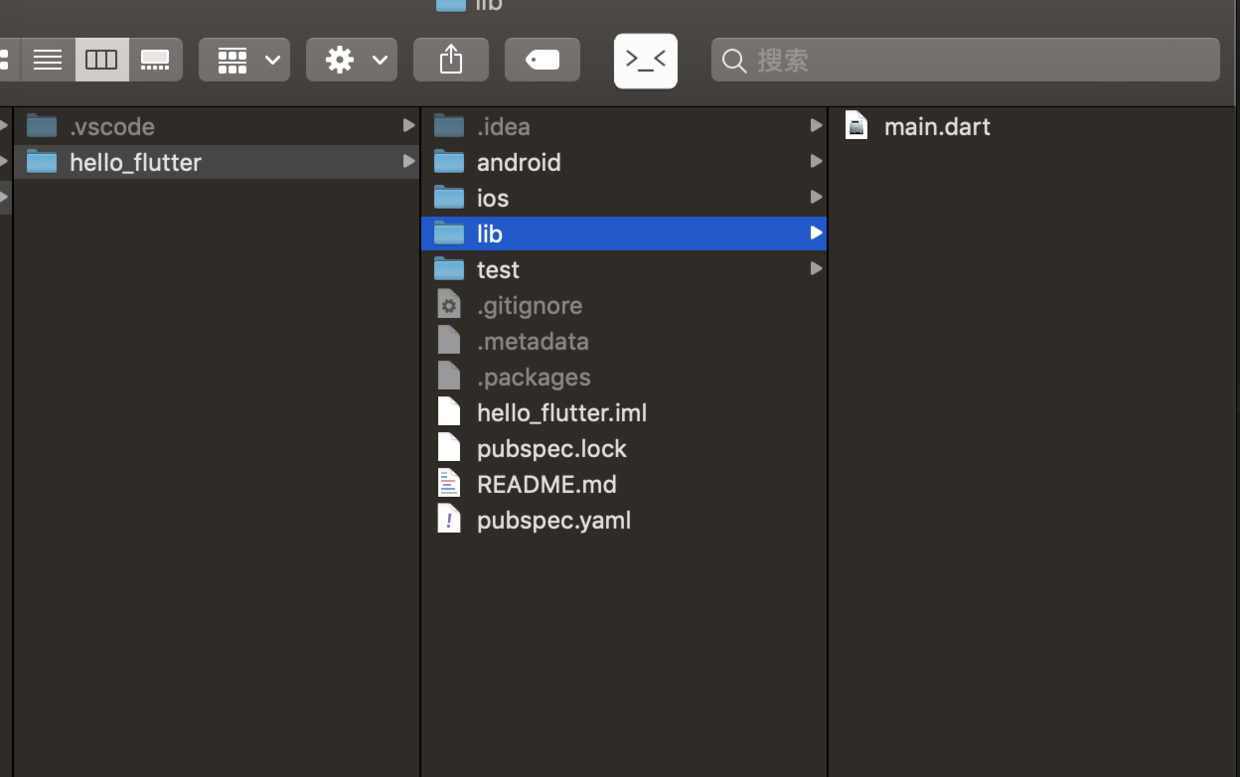Click the test folder icon
This screenshot has width=1240, height=777.
pos(449,269)
